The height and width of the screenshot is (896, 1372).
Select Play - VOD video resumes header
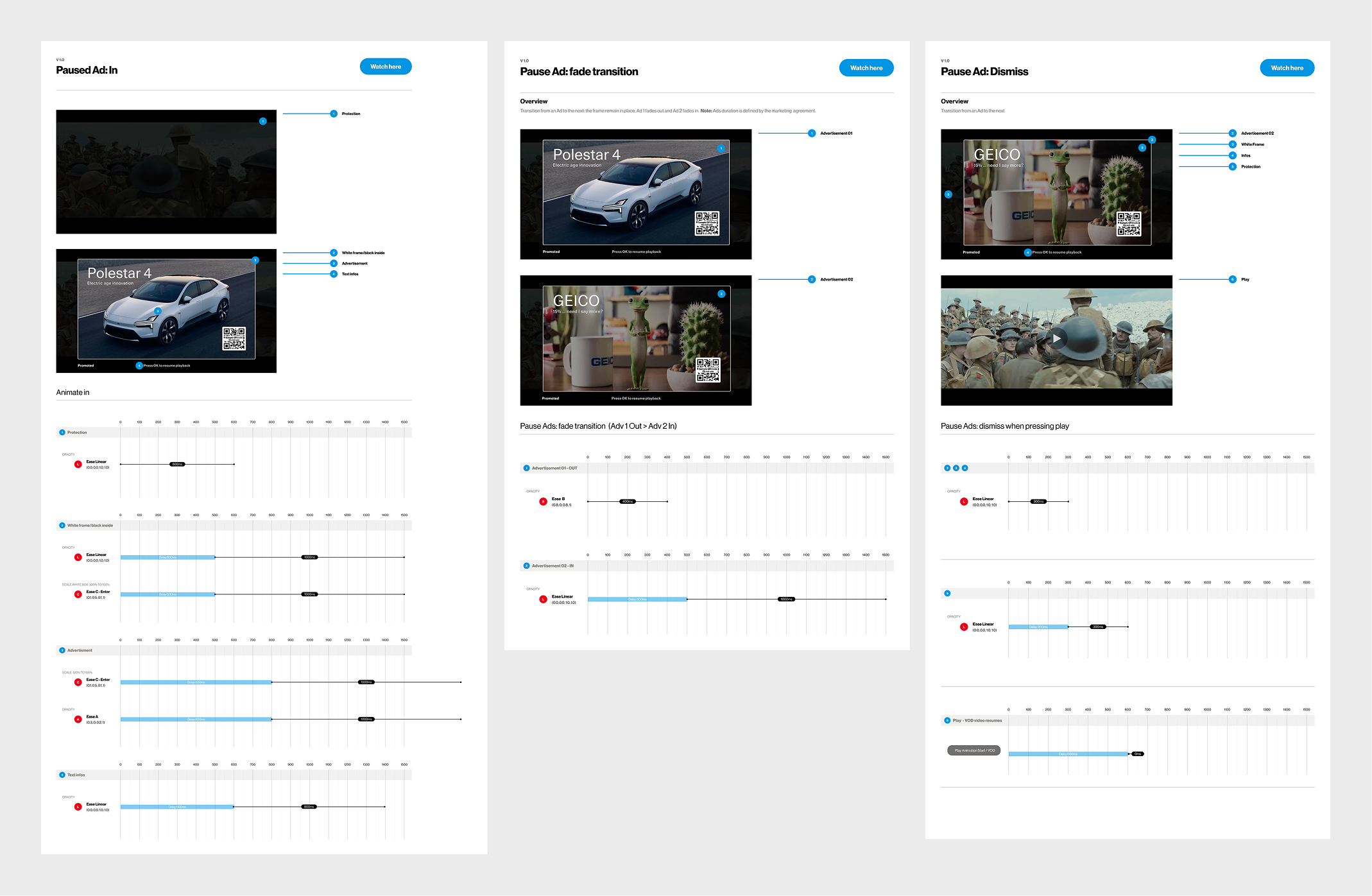coord(1128,721)
